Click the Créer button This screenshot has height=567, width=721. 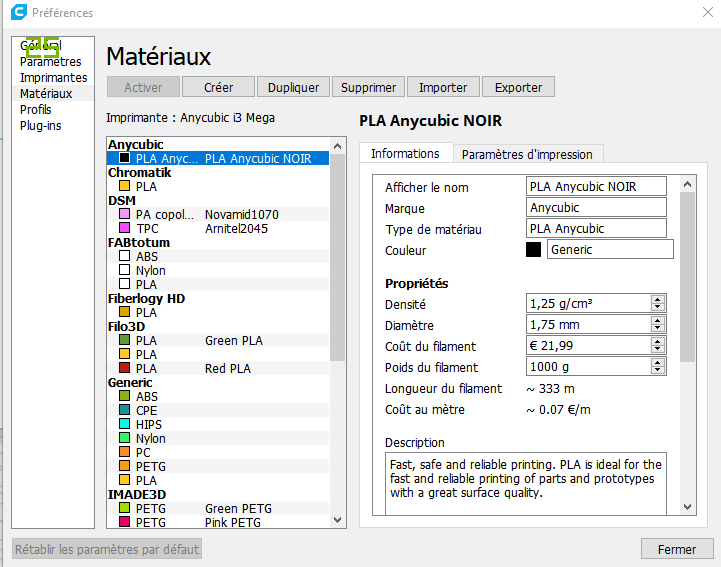click(x=218, y=87)
